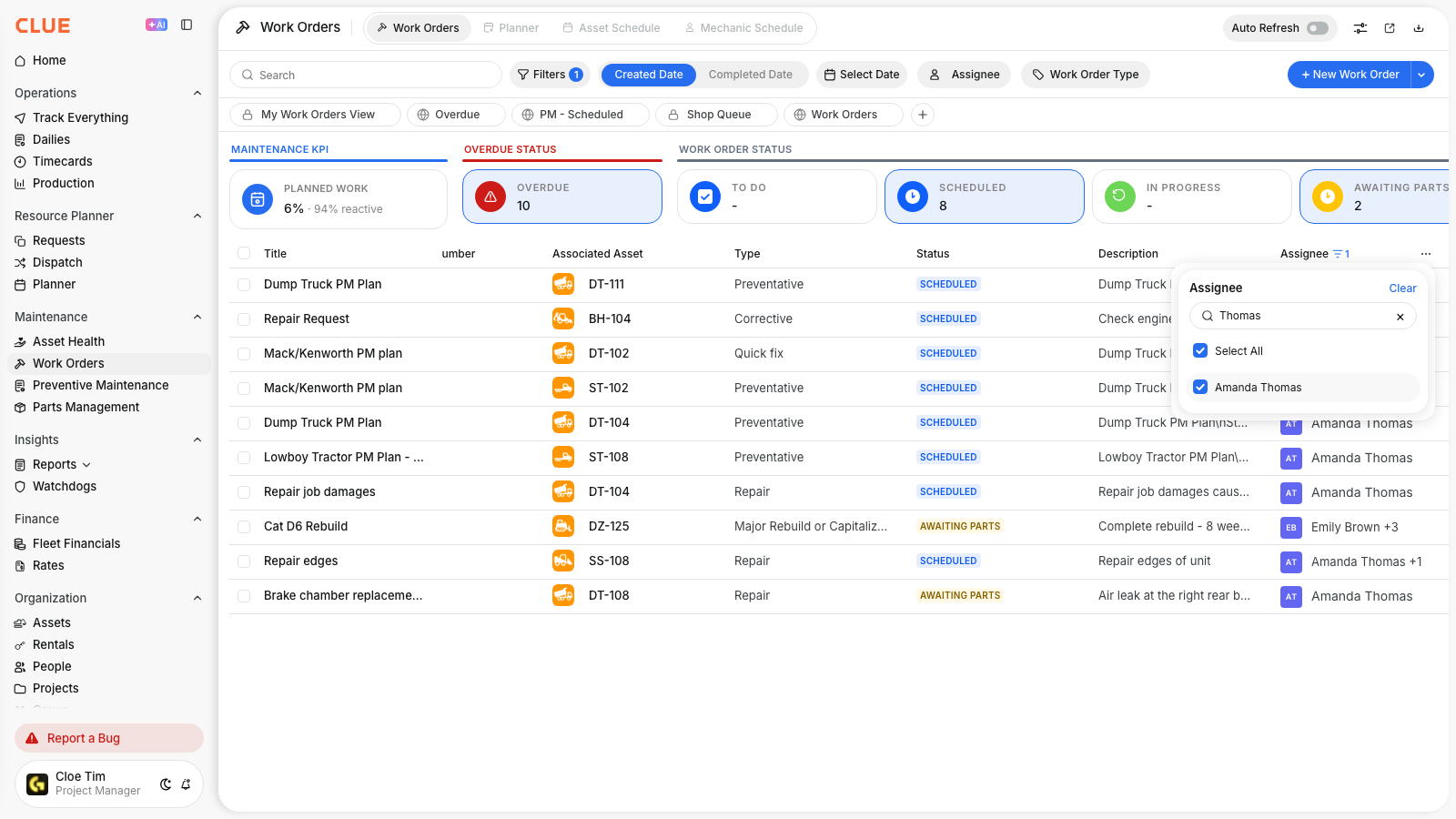The image size is (1456, 819).
Task: Open the Mechanic Schedule tab
Action: pos(744,28)
